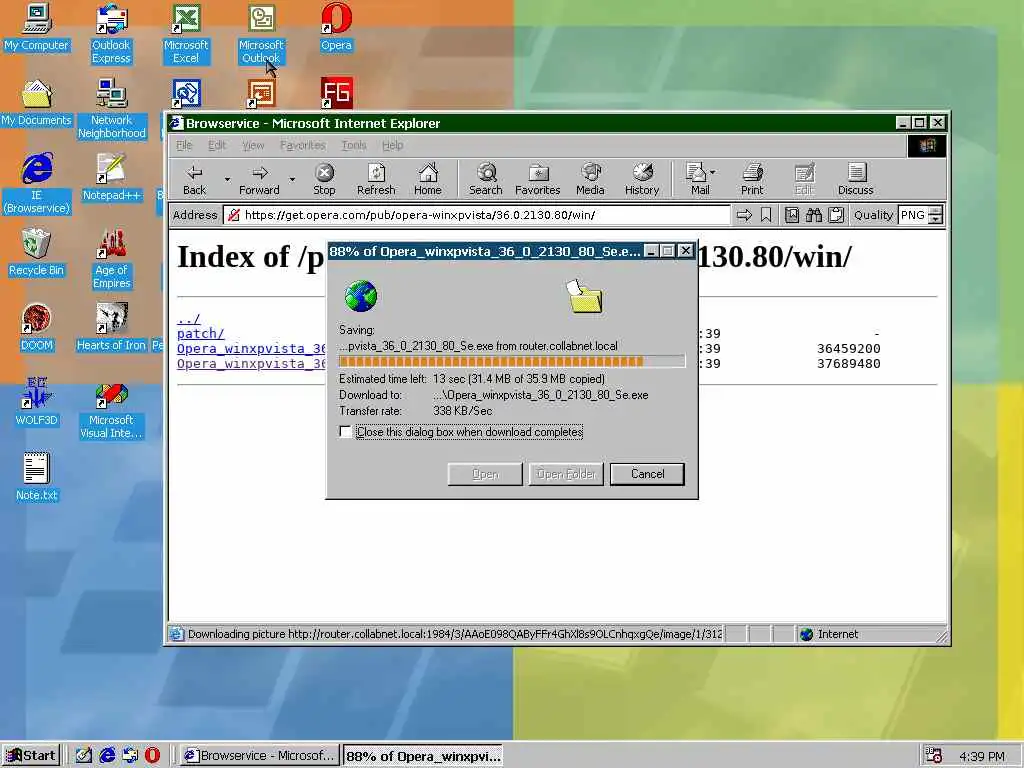
Task: Open the Note.txt desktop file
Action: pyautogui.click(x=36, y=477)
